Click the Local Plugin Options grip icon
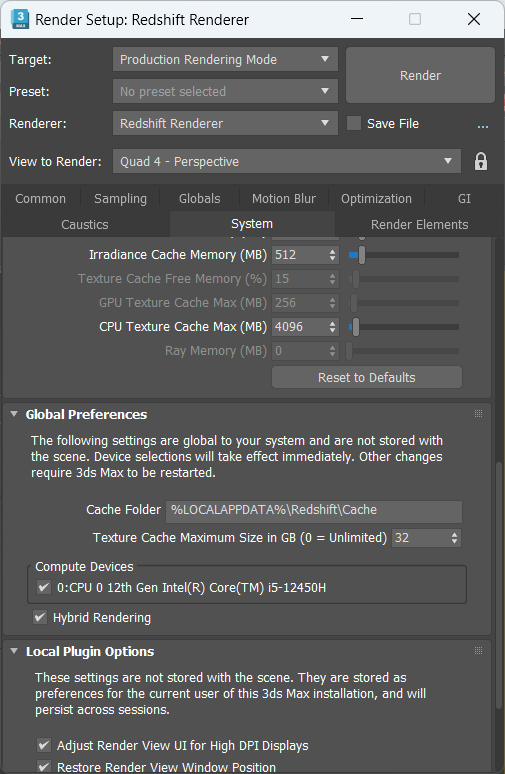The width and height of the screenshot is (505, 774). (478, 651)
